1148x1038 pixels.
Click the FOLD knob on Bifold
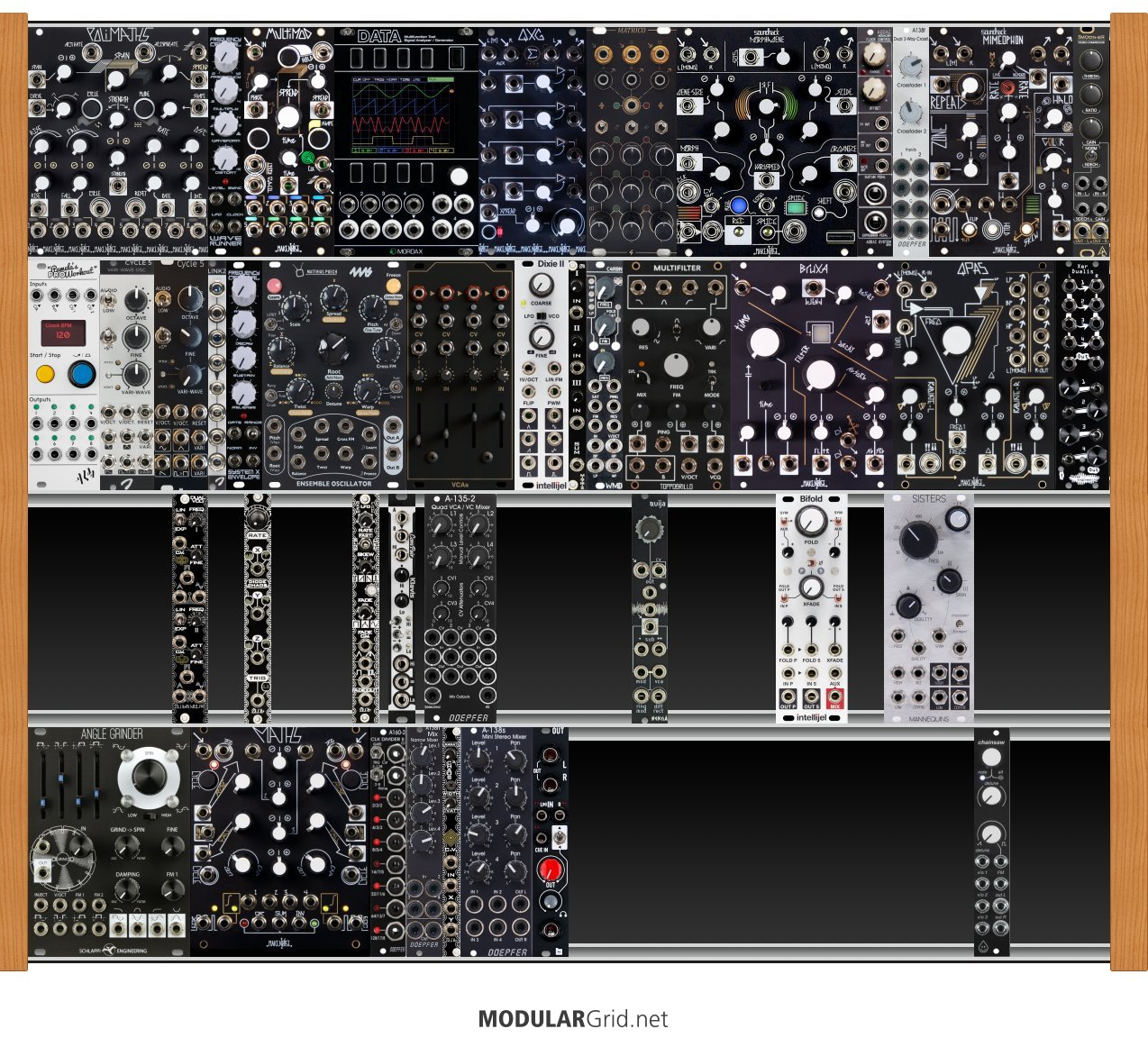click(811, 521)
